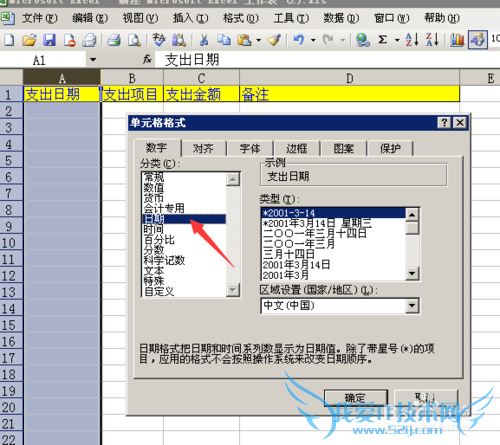Open the 视图 menu
The width and height of the screenshot is (500, 445).
coord(140,18)
